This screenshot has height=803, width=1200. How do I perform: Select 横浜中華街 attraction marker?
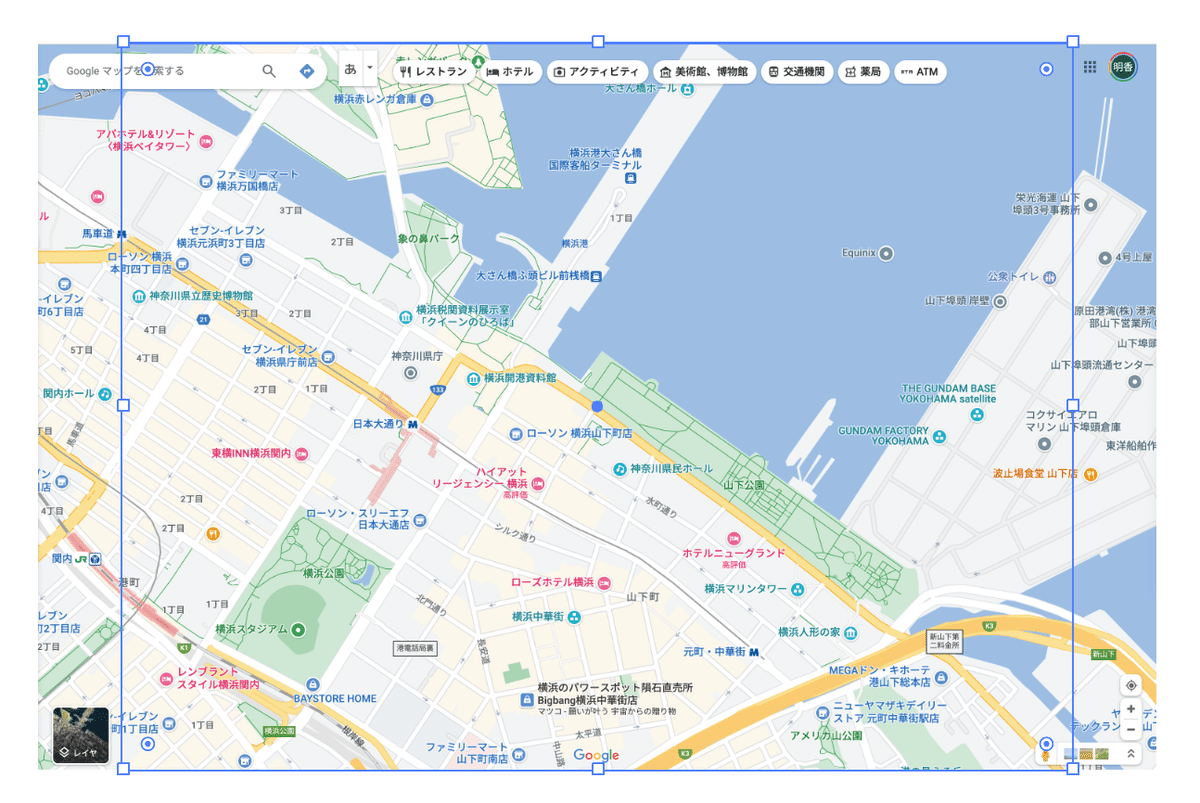(x=575, y=617)
